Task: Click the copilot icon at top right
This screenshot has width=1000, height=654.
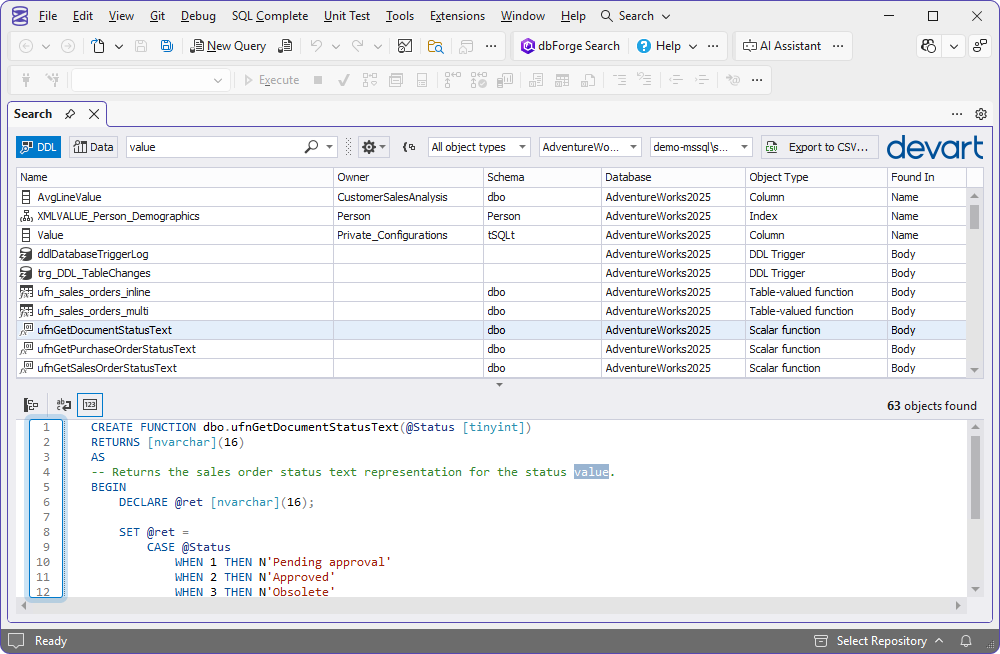Action: (x=929, y=46)
